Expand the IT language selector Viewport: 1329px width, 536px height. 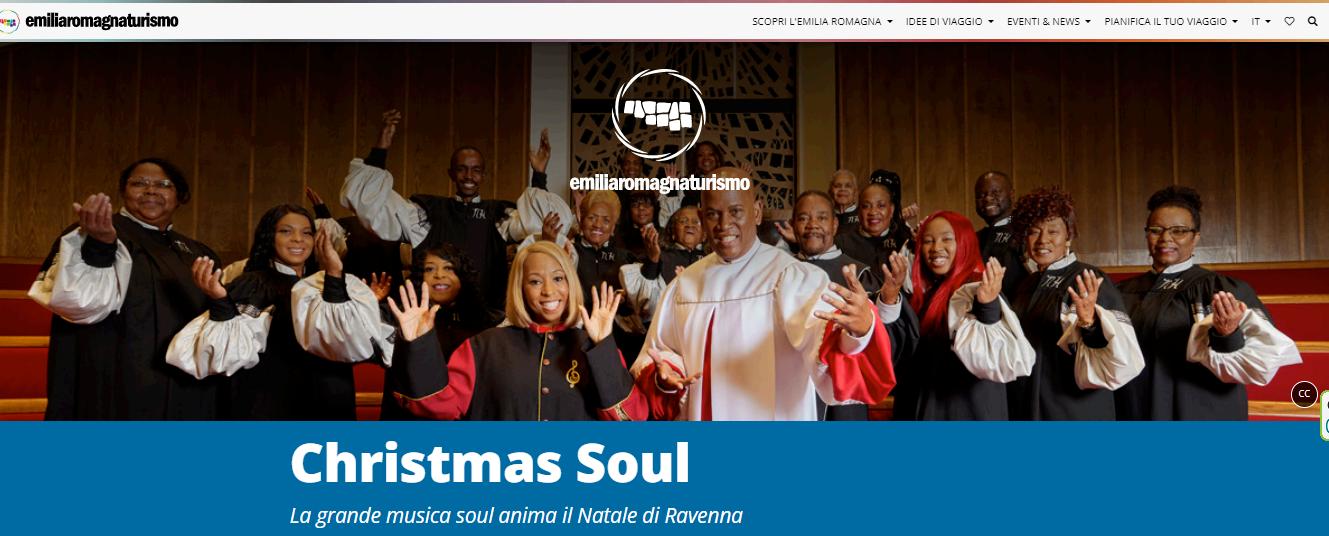tap(1261, 21)
